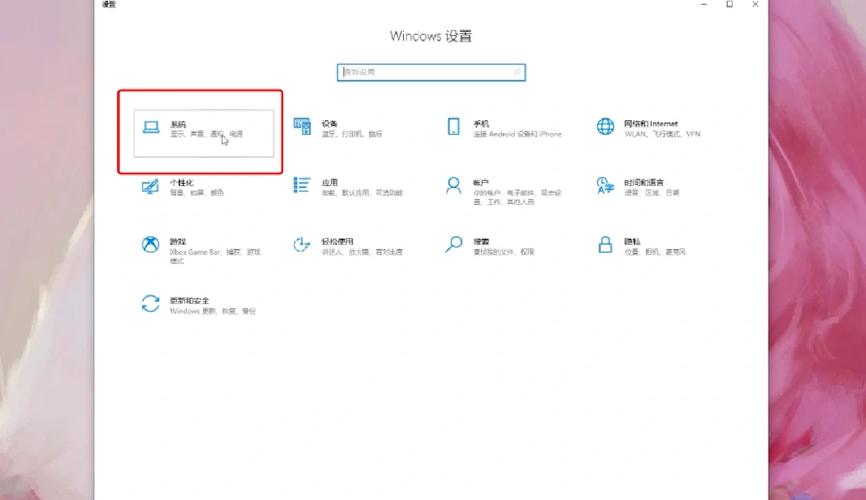Click the 手机 category title text
Image resolution: width=866 pixels, height=500 pixels.
pyautogui.click(x=481, y=124)
